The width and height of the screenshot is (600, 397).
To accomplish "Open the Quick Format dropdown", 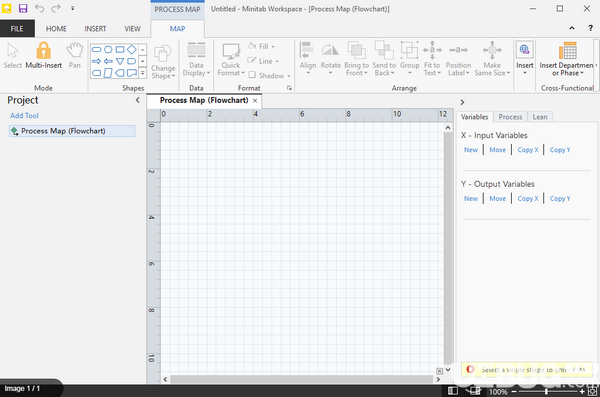I will pyautogui.click(x=231, y=59).
